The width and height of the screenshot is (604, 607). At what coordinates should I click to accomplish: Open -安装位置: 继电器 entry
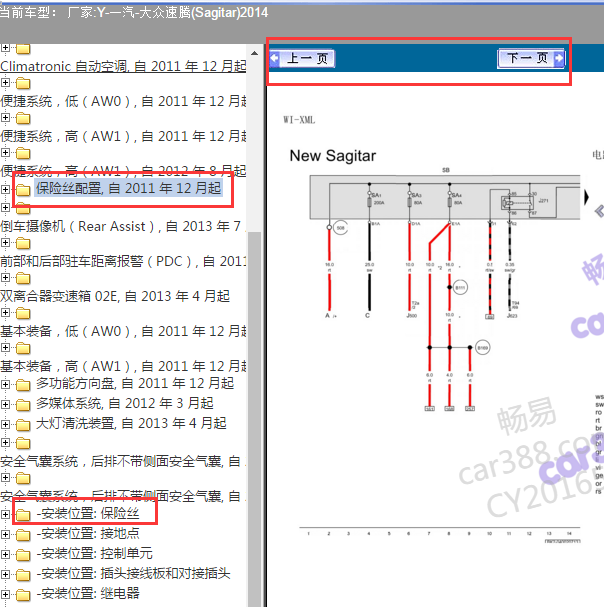(88, 593)
